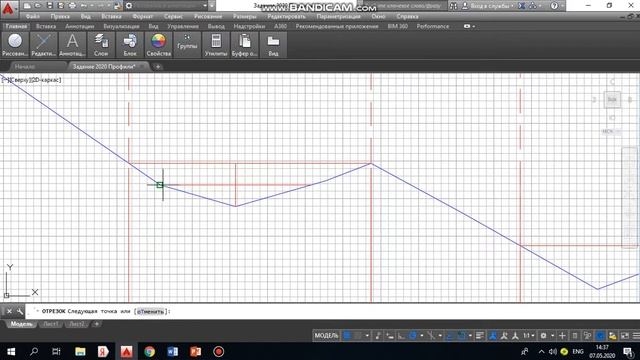Expand the Буфер обмена clipboard panel

(x=244, y=45)
